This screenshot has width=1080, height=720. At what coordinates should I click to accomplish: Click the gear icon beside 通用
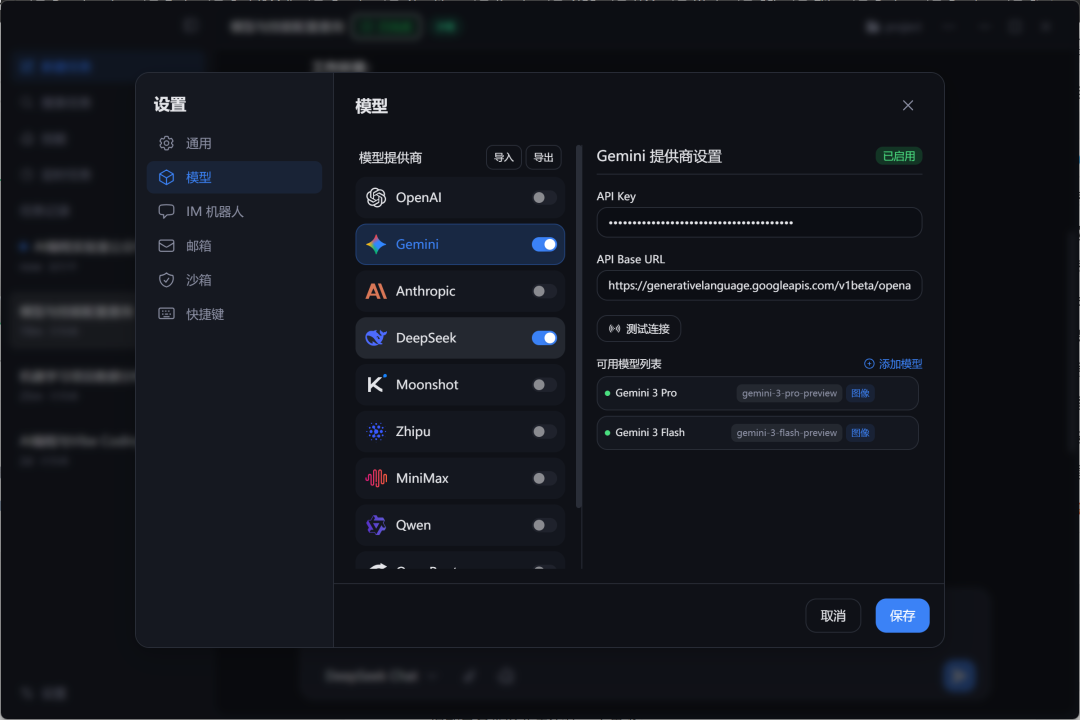click(166, 143)
